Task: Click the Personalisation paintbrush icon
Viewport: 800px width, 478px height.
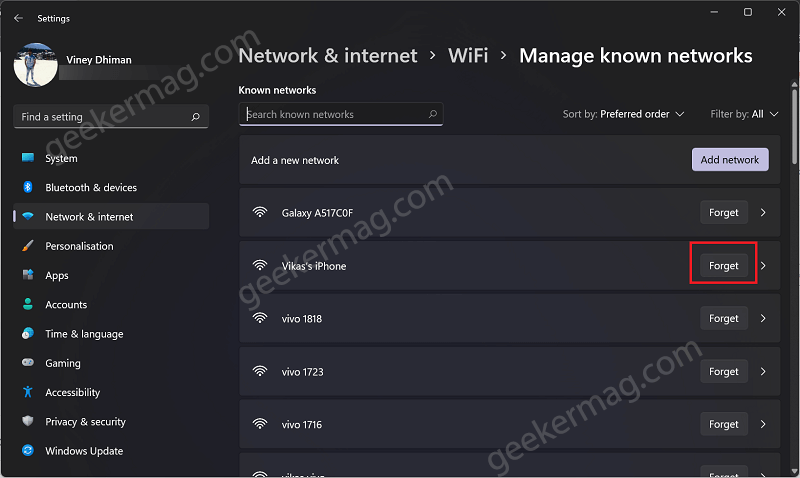Action: 28,246
